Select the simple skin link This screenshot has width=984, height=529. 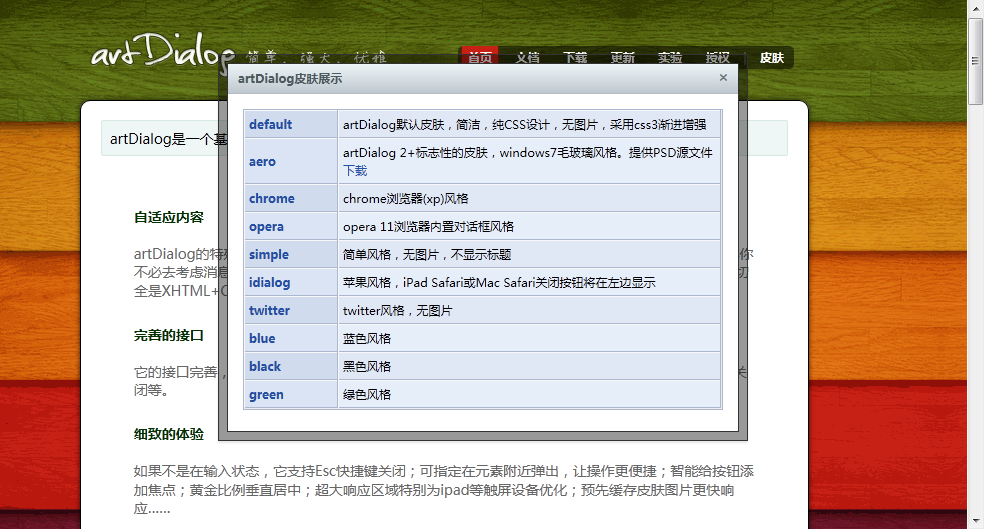click(x=269, y=254)
